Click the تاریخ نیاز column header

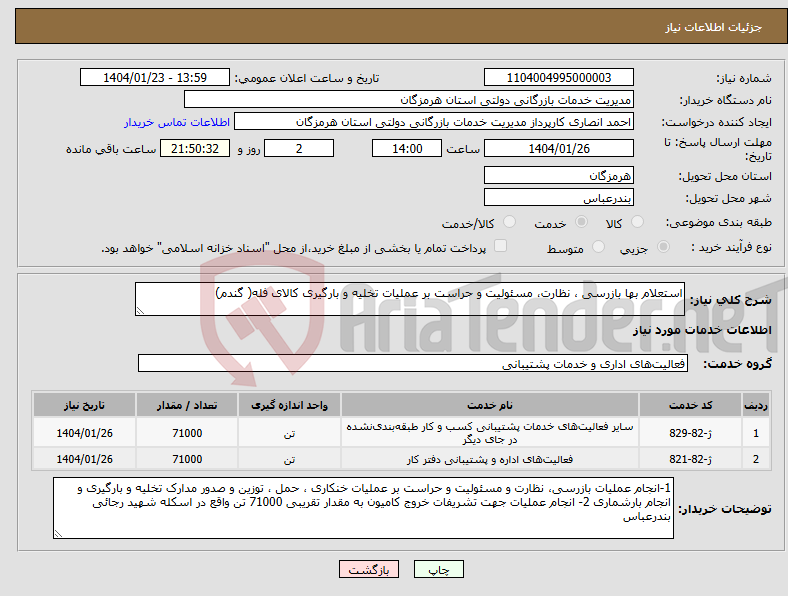point(84,405)
